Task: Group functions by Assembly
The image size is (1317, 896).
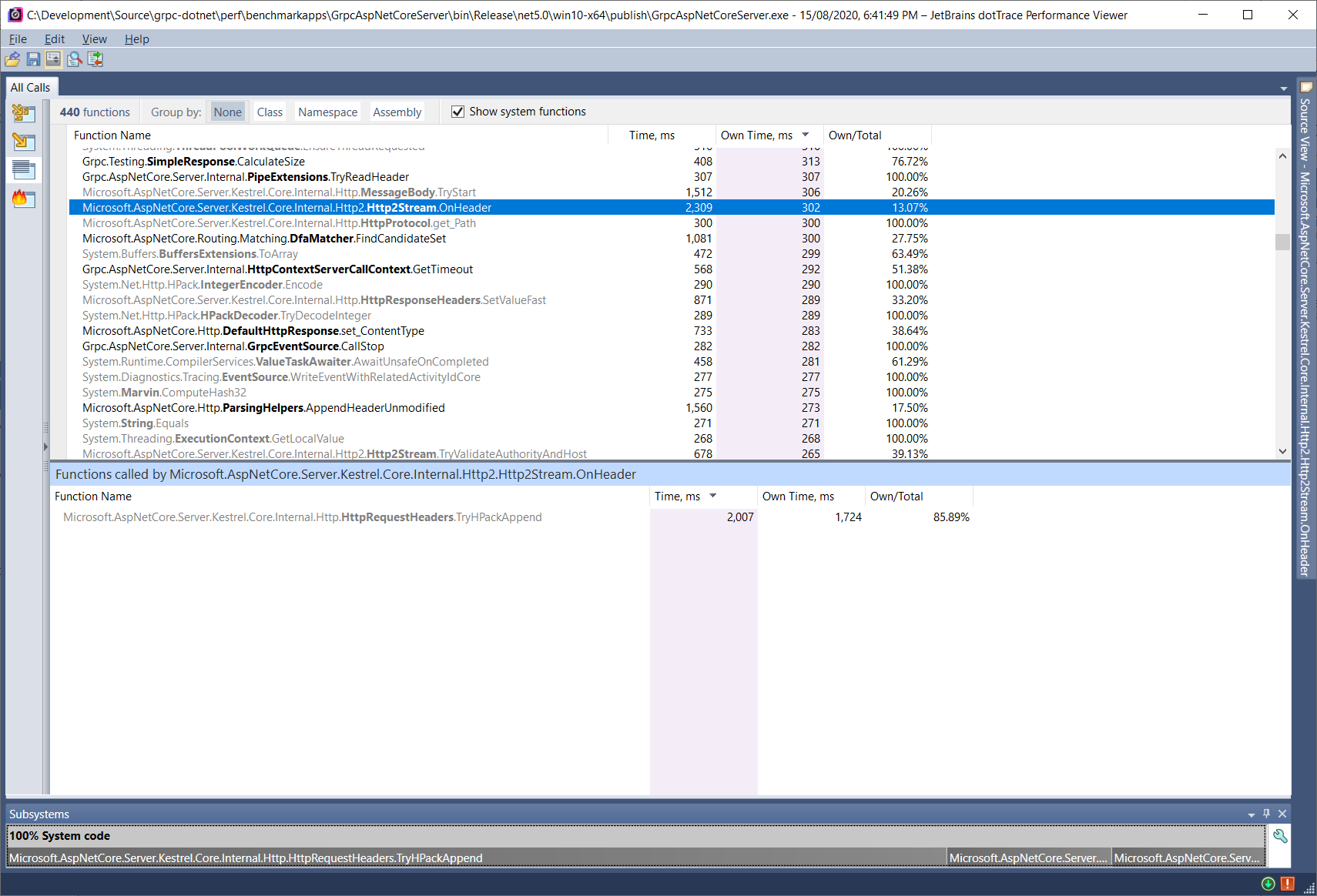Action: 397,112
